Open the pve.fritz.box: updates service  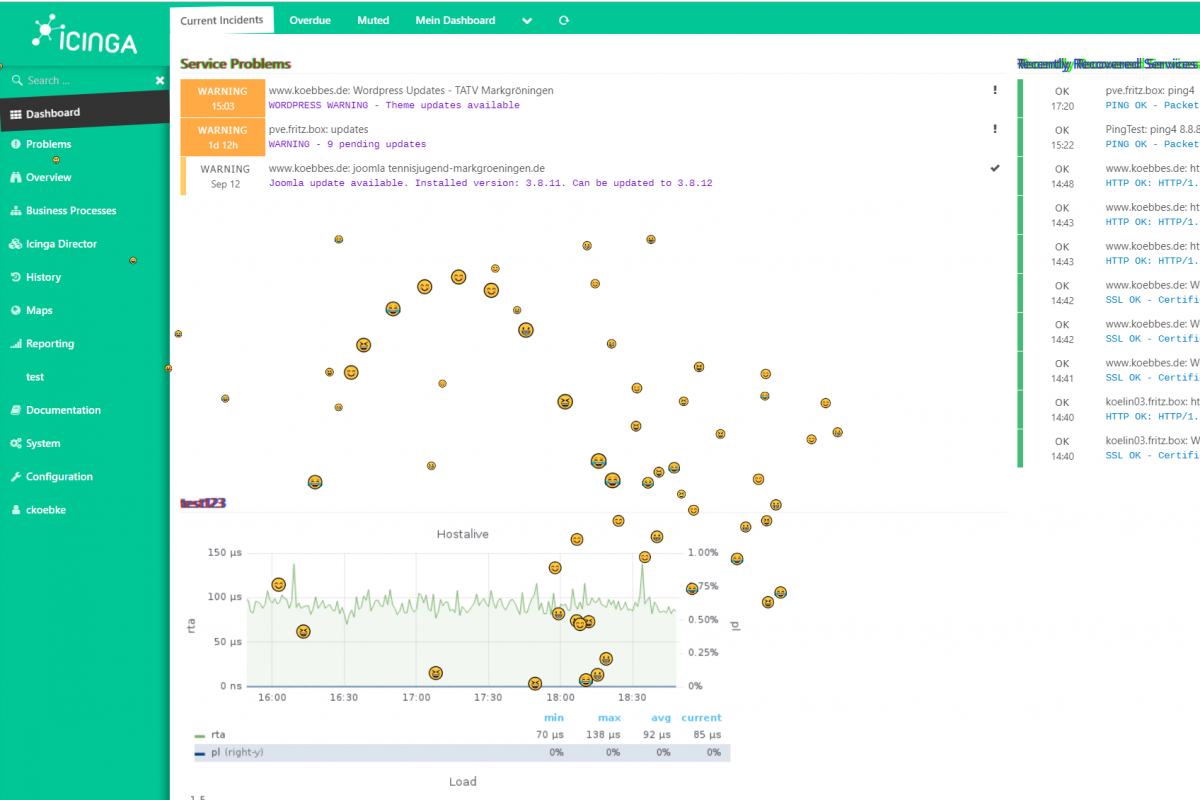318,130
